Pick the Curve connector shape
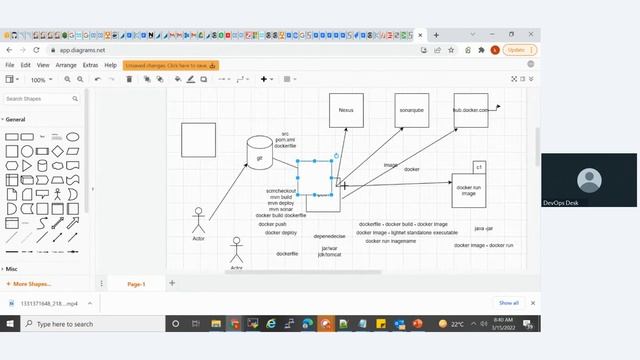640x360 pixels. [x=42, y=223]
